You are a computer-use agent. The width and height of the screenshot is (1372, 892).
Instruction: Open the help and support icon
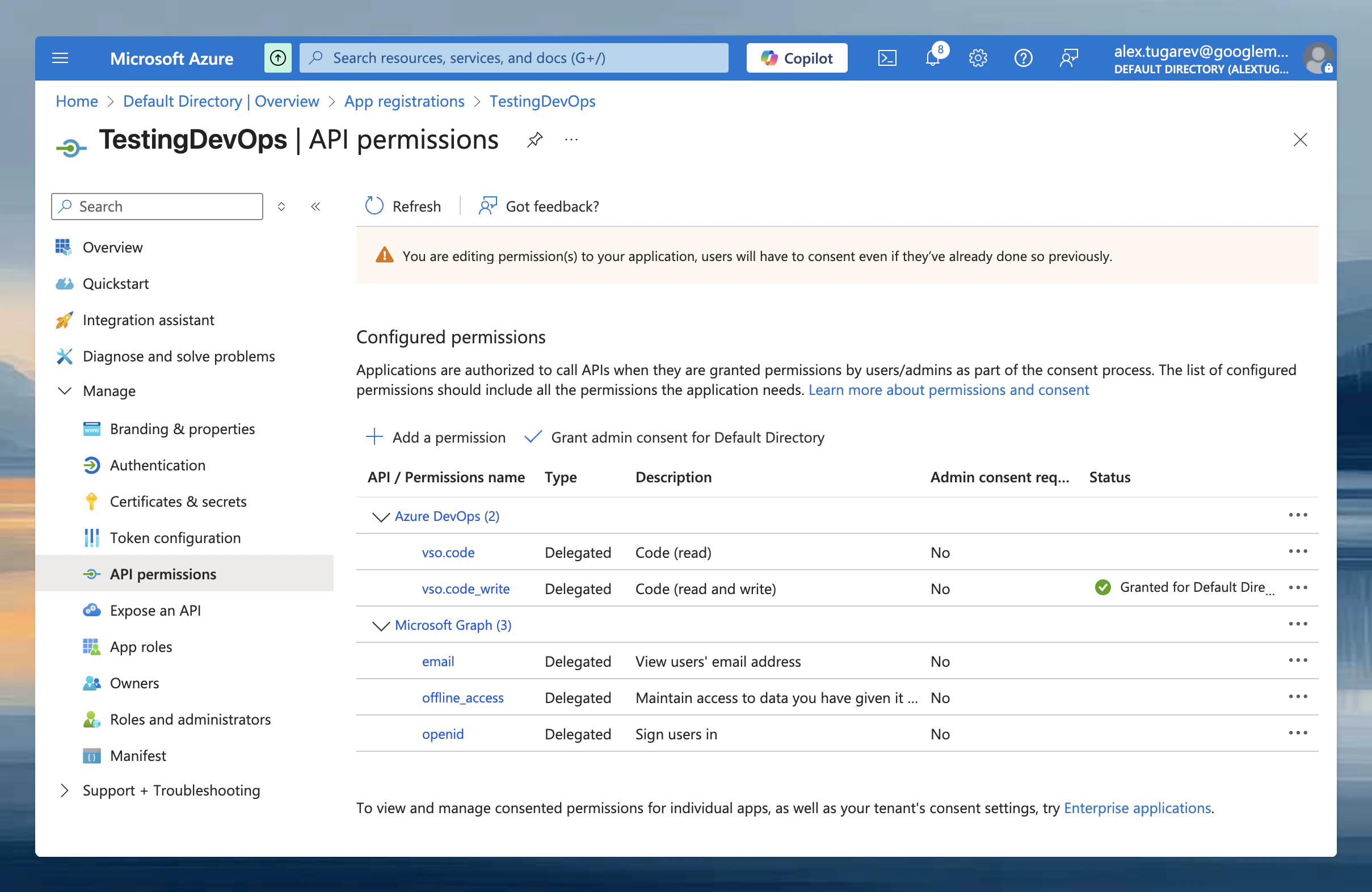click(1023, 58)
